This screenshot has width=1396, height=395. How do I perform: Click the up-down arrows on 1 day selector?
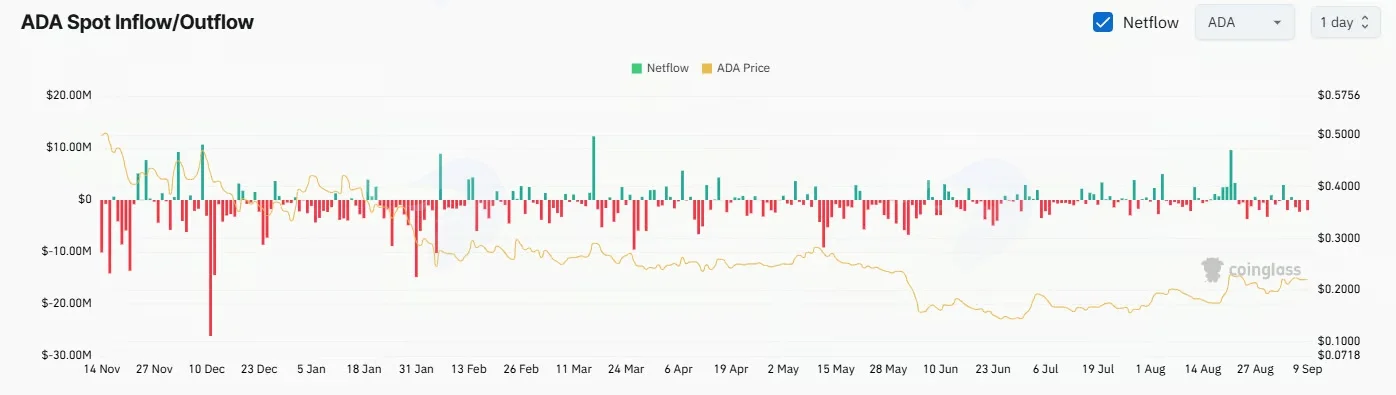[1366, 23]
